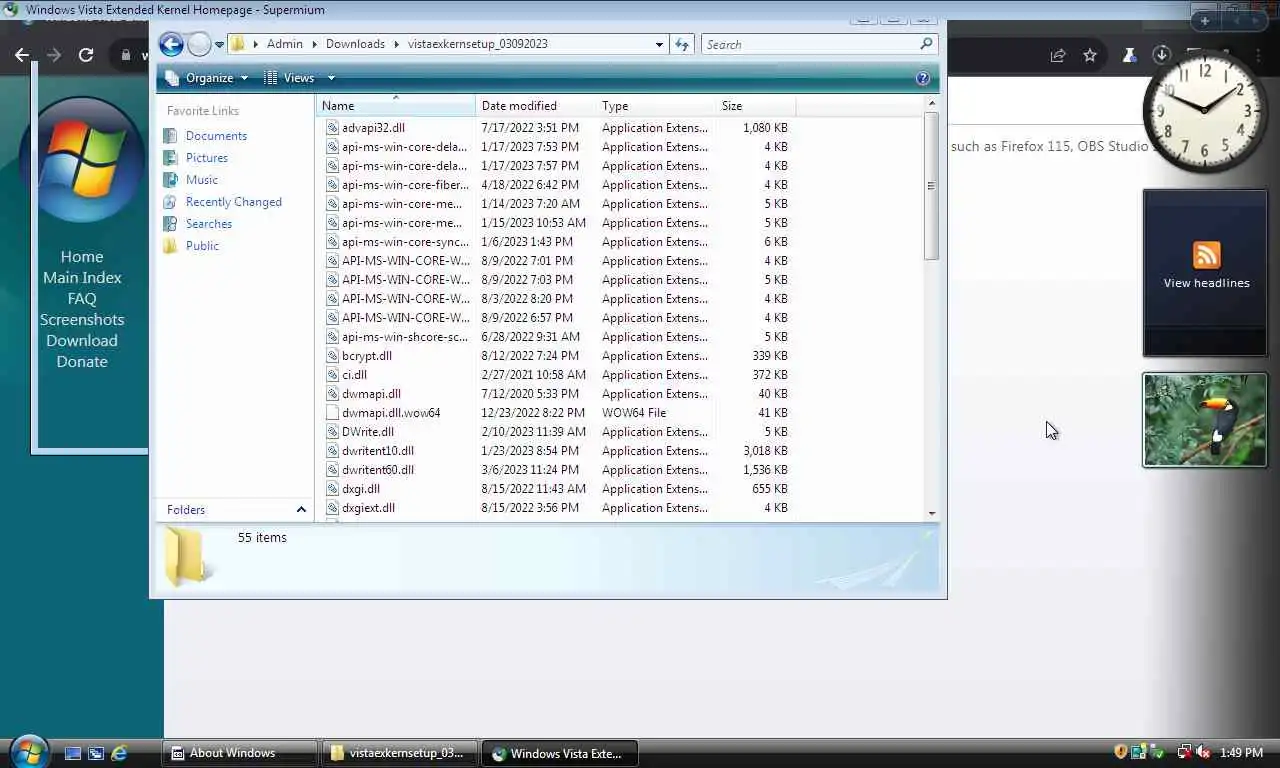Expand the Folders pane chevron
1280x768 pixels.
(301, 510)
